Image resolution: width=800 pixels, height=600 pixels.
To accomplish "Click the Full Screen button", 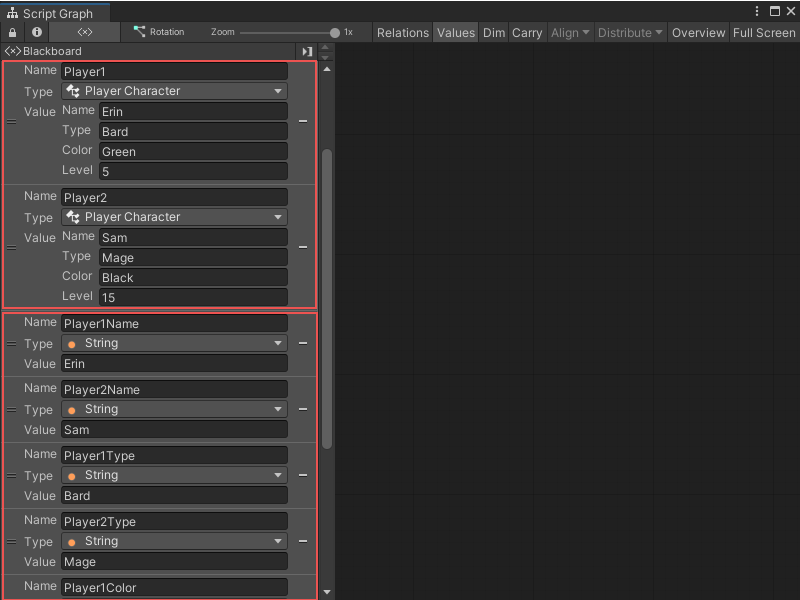I will (x=763, y=32).
